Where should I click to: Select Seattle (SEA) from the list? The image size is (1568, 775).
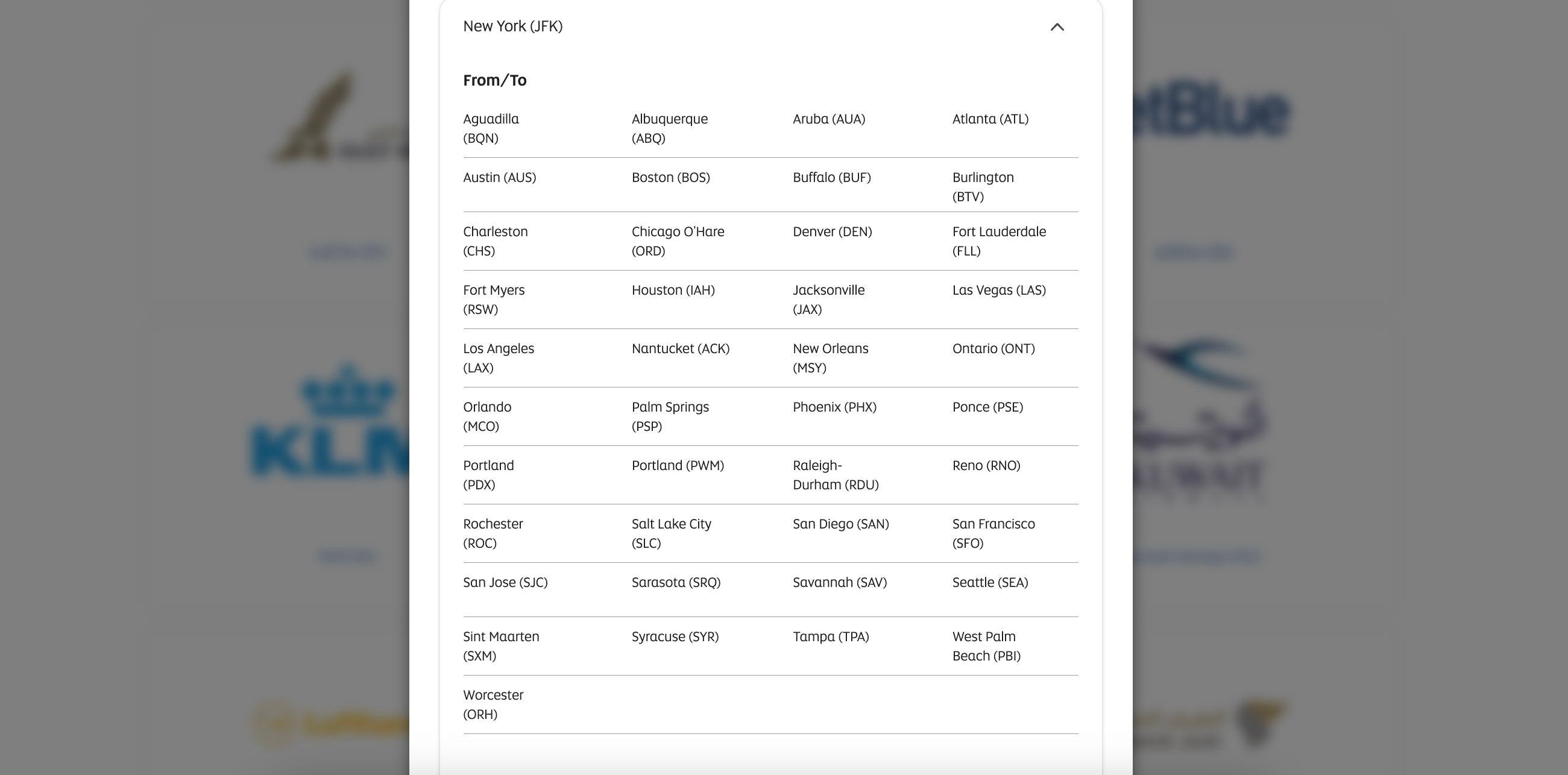pos(990,582)
